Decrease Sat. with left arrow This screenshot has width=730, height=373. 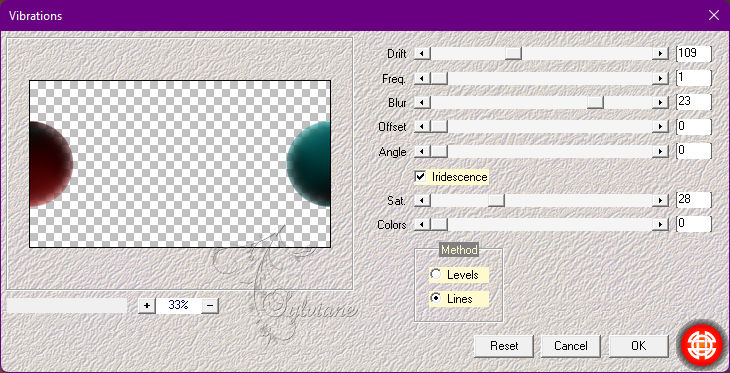pyautogui.click(x=422, y=201)
